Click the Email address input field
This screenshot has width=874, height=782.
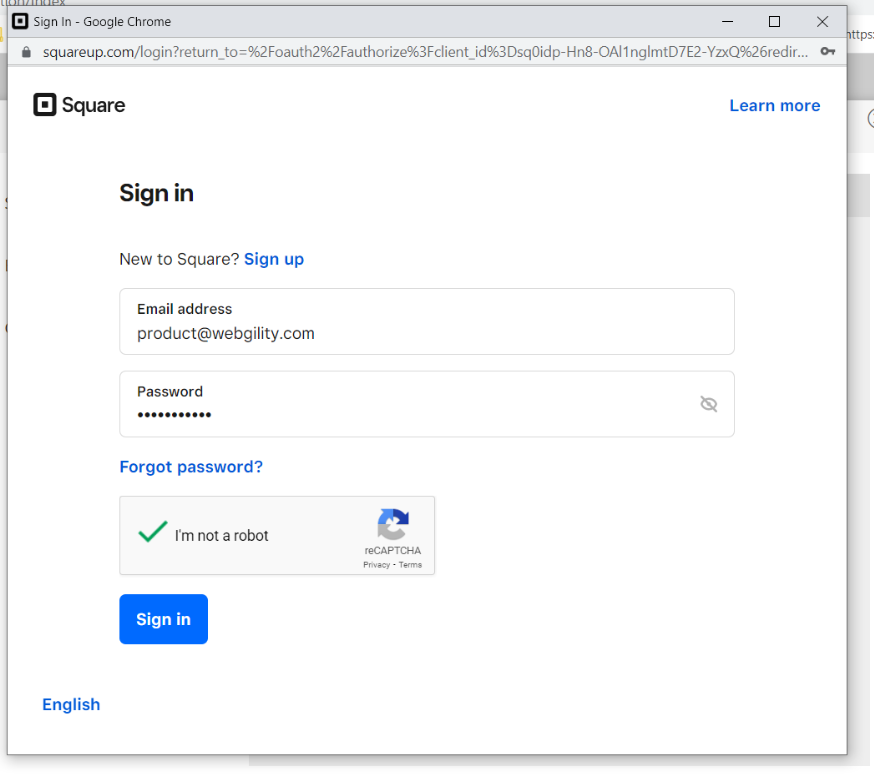426,333
